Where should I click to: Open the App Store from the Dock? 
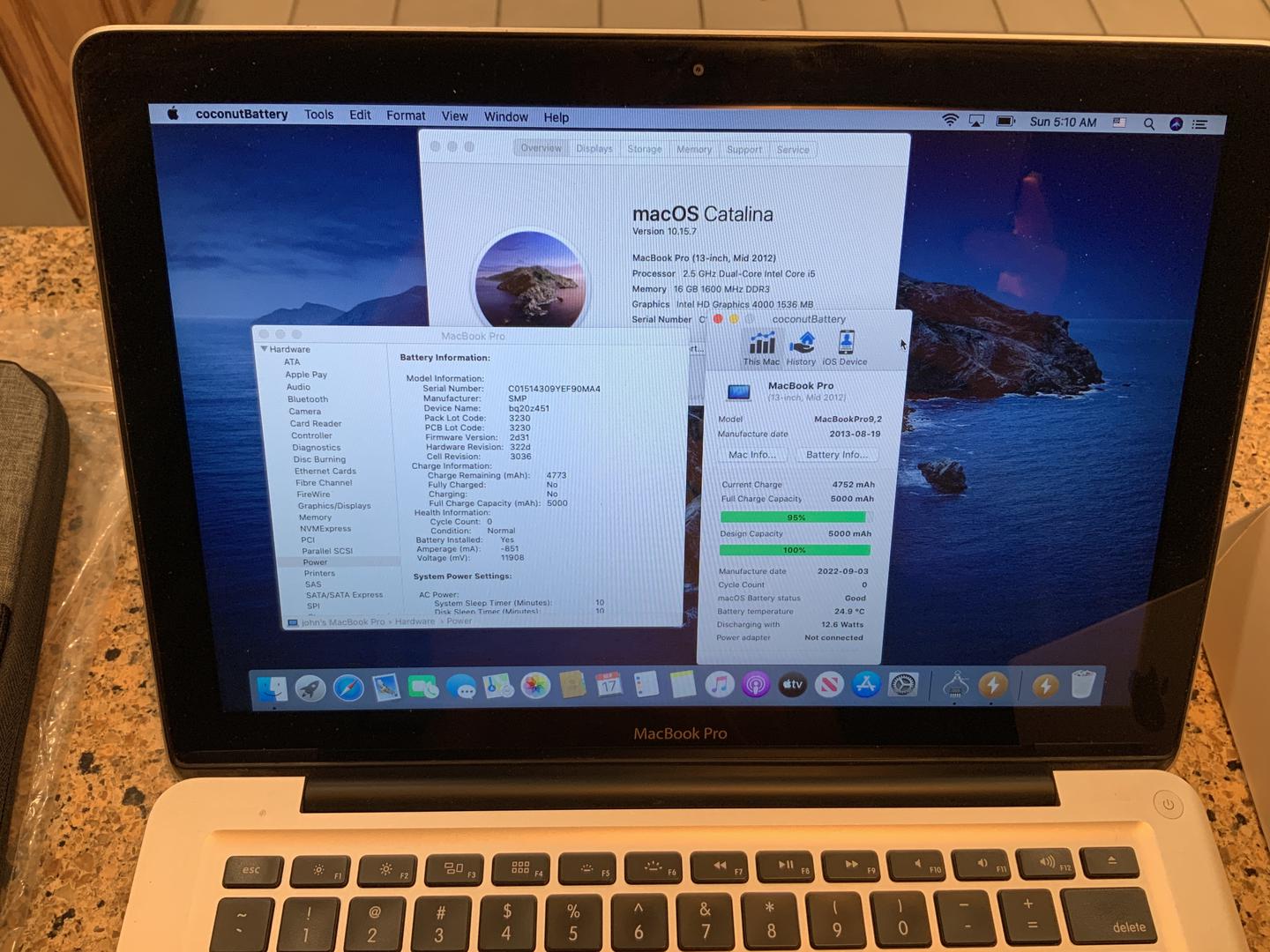tap(866, 685)
